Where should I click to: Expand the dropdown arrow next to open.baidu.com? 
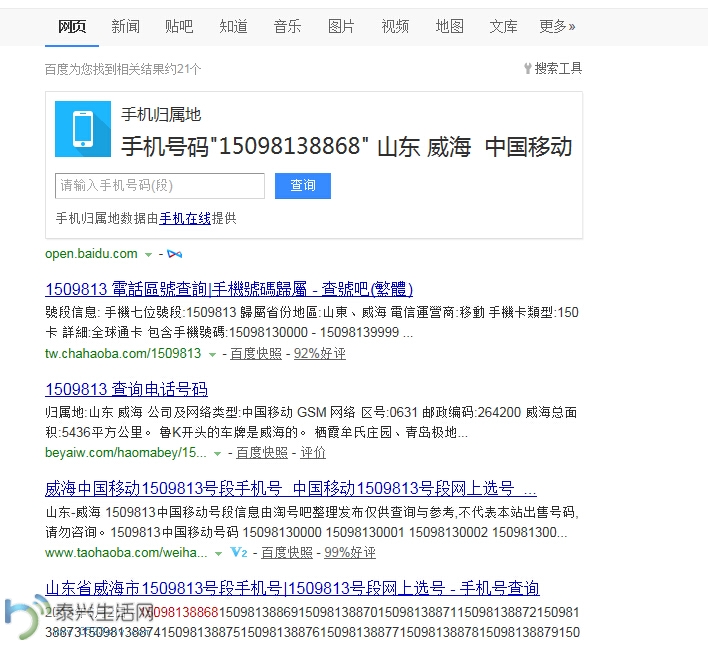tap(149, 254)
